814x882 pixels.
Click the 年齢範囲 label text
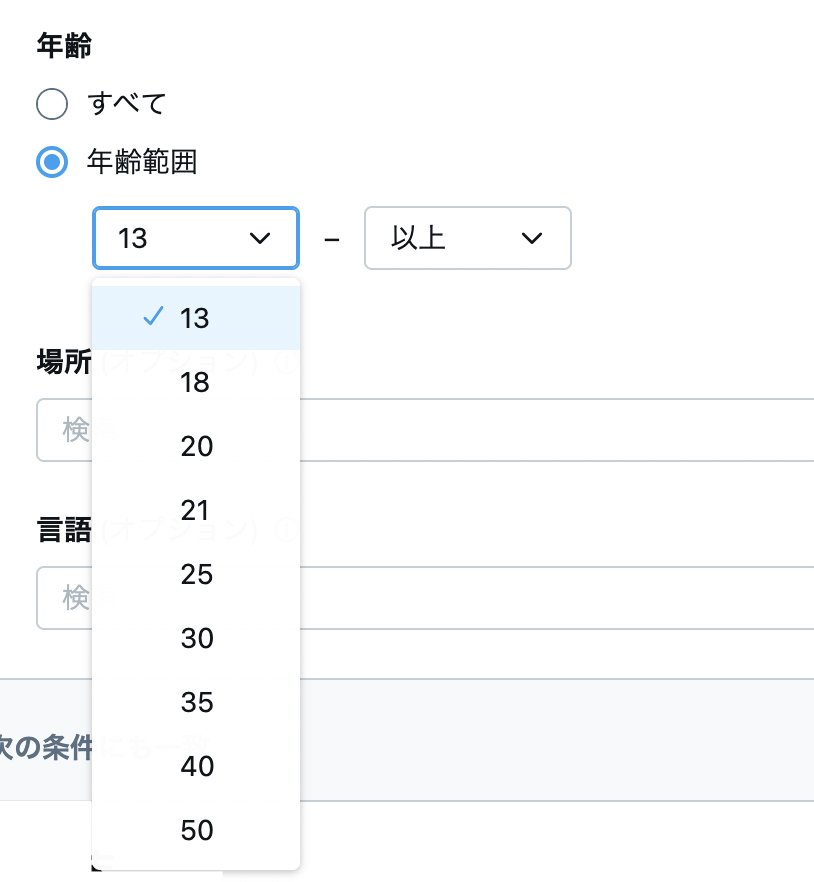pyautogui.click(x=142, y=162)
